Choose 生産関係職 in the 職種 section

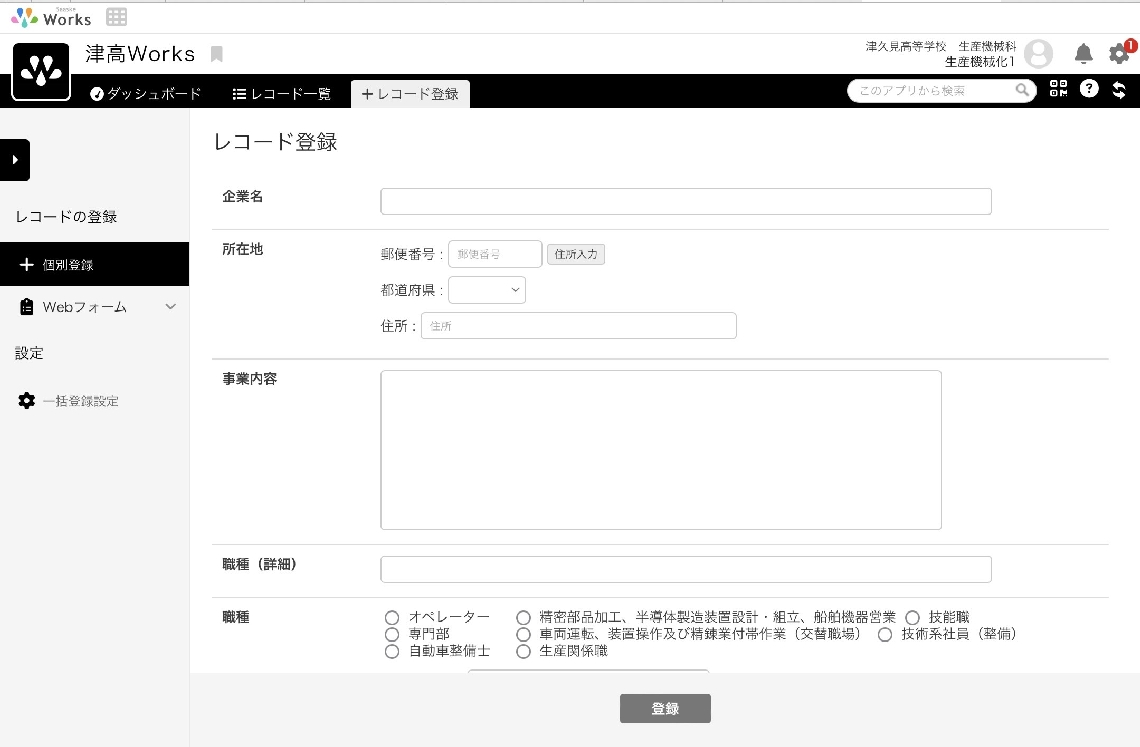[524, 651]
